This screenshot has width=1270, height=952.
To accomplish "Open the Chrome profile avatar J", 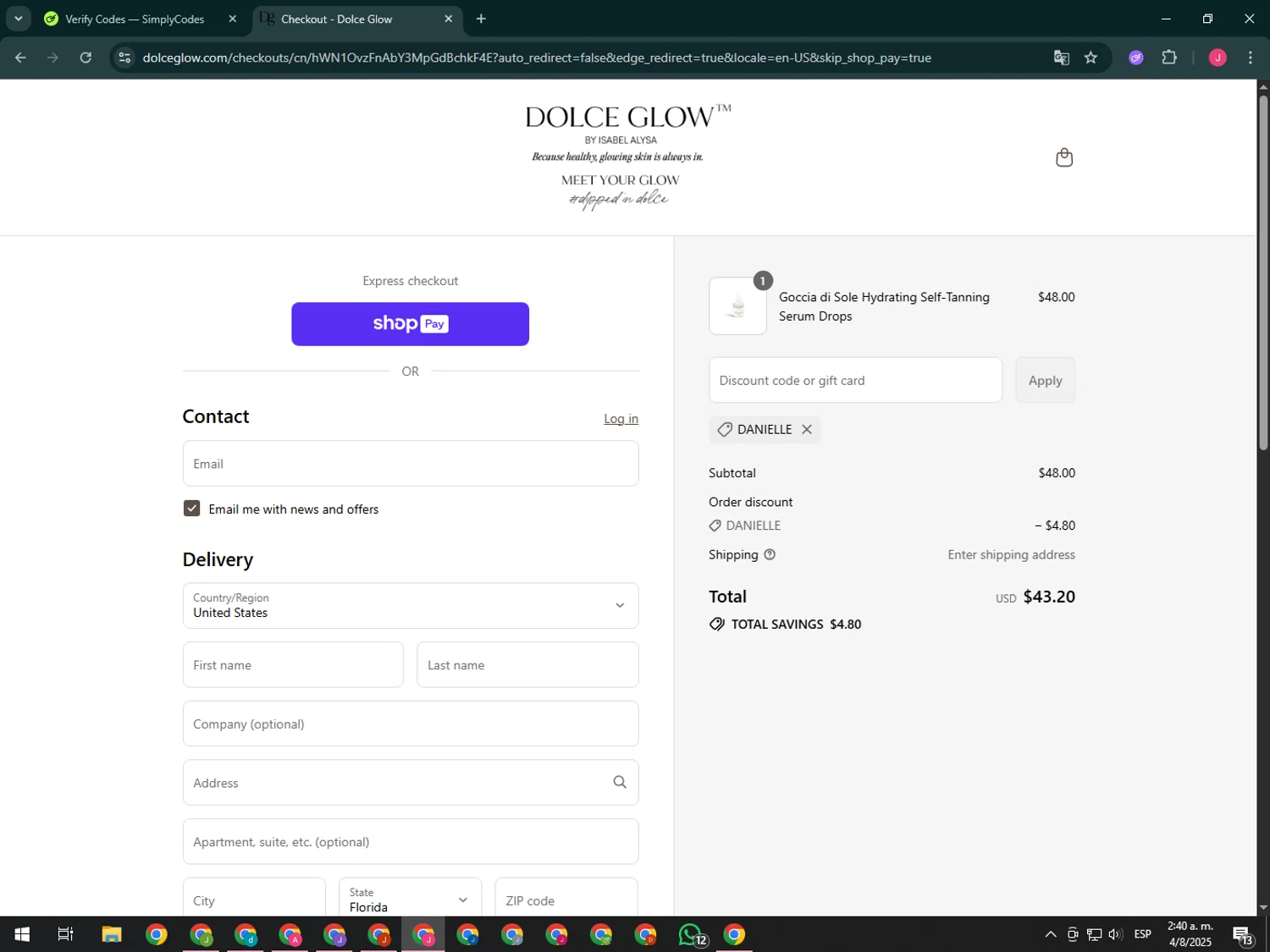I will [x=1218, y=58].
